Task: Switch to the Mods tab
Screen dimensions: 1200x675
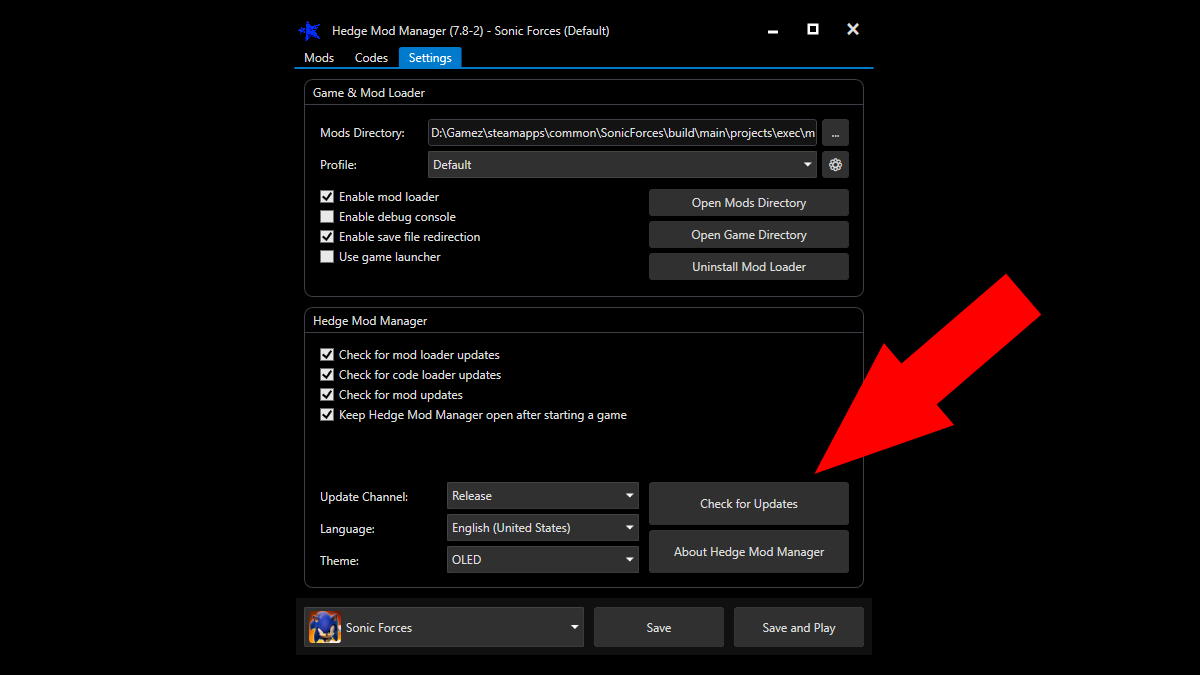Action: pyautogui.click(x=318, y=57)
